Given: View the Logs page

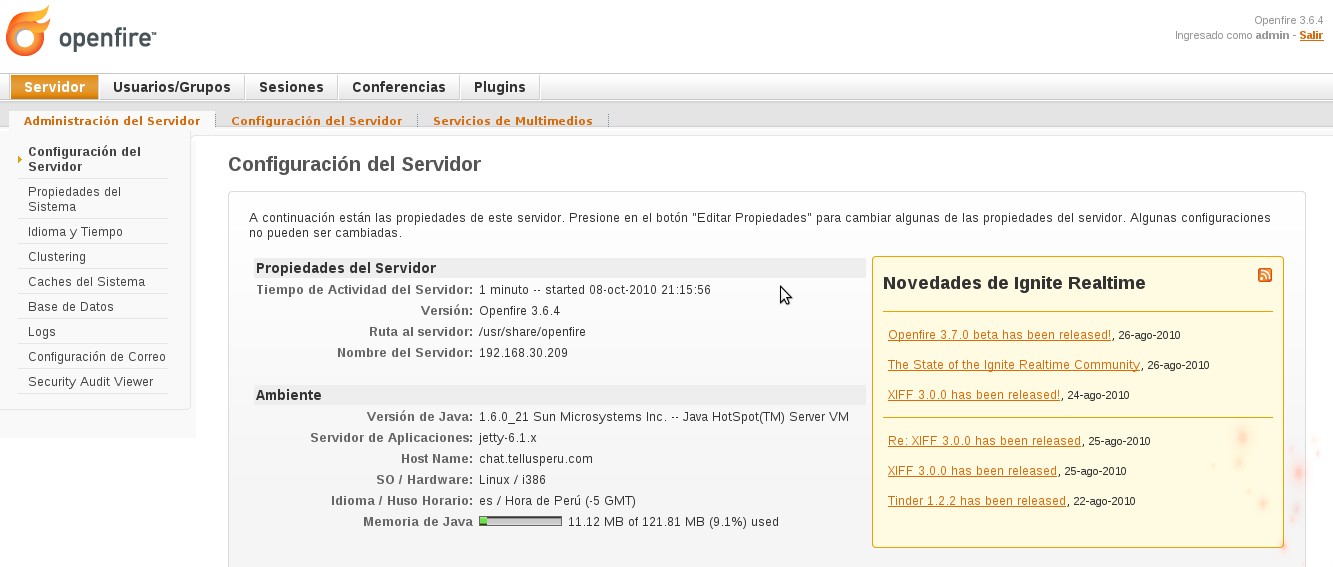Looking at the screenshot, I should pos(42,332).
